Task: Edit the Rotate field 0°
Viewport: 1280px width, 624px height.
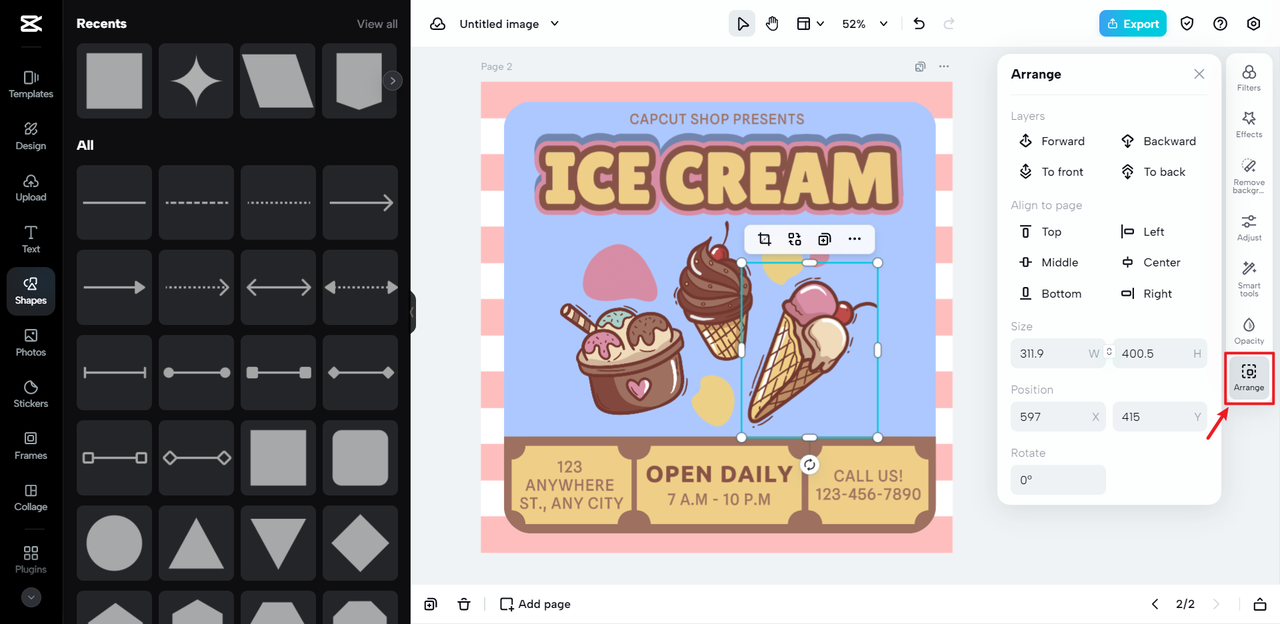Action: tap(1058, 480)
